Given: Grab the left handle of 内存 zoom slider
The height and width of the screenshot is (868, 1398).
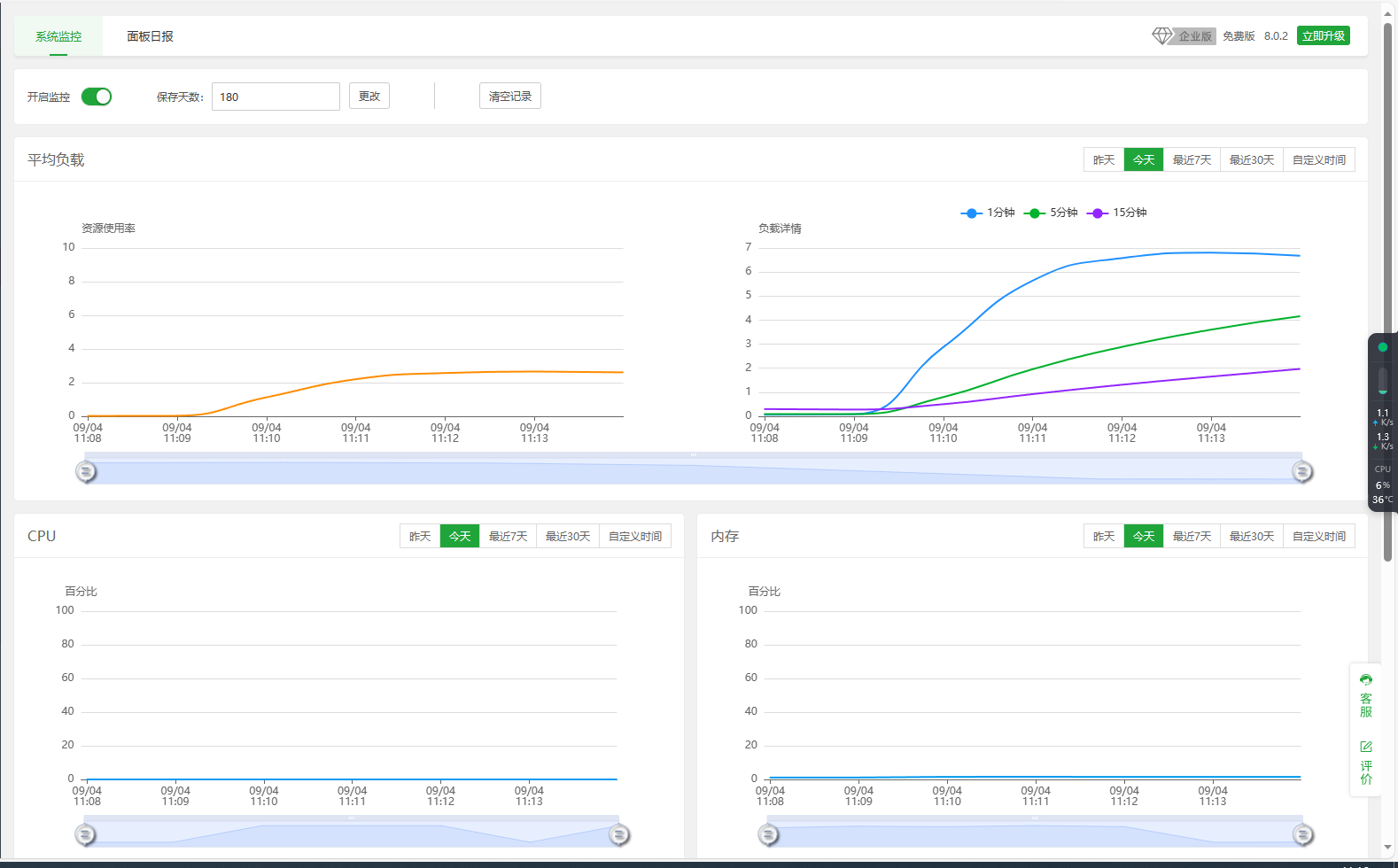Looking at the screenshot, I should (769, 834).
